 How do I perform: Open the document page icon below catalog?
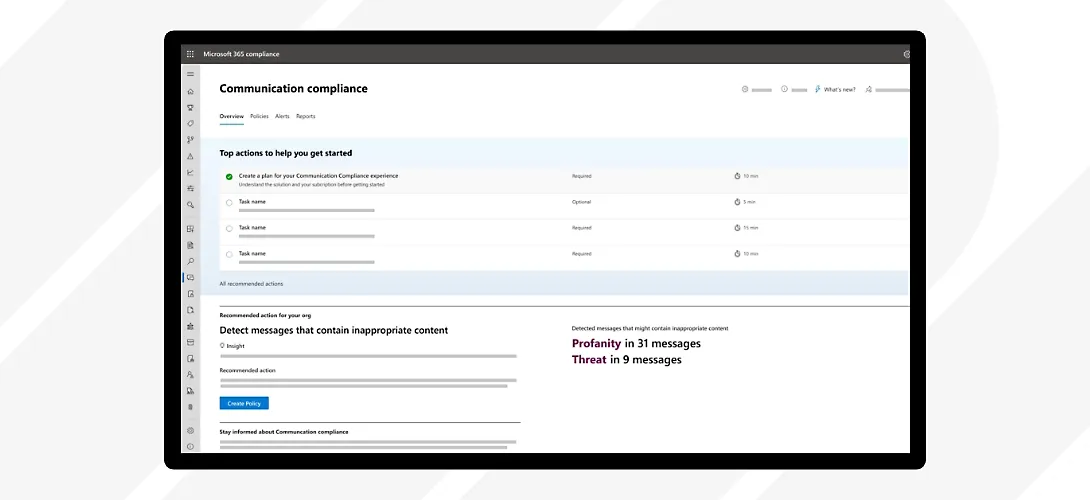[x=190, y=245]
